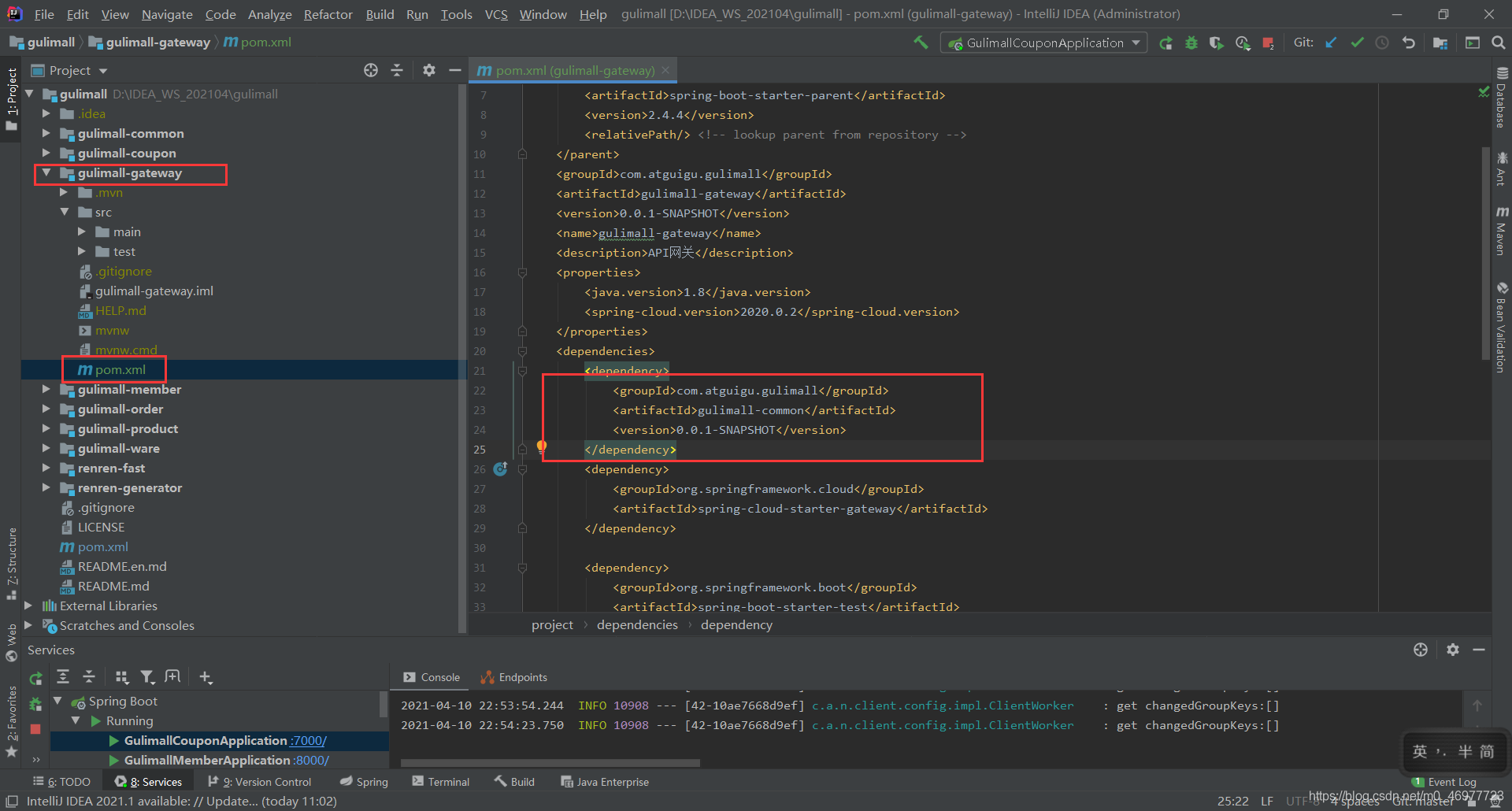This screenshot has width=1512, height=811.
Task: Toggle the Favorites tool window
Action: (x=11, y=721)
